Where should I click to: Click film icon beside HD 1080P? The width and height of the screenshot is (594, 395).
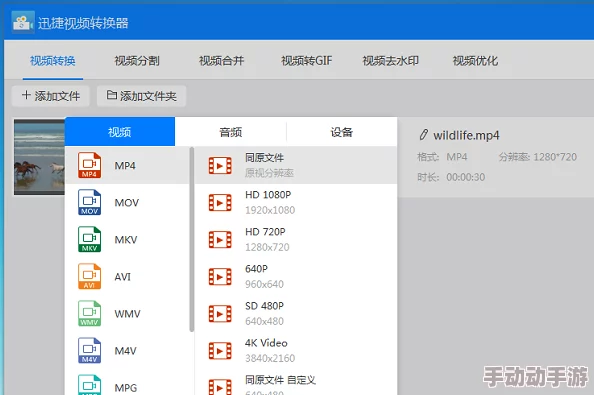coord(220,203)
